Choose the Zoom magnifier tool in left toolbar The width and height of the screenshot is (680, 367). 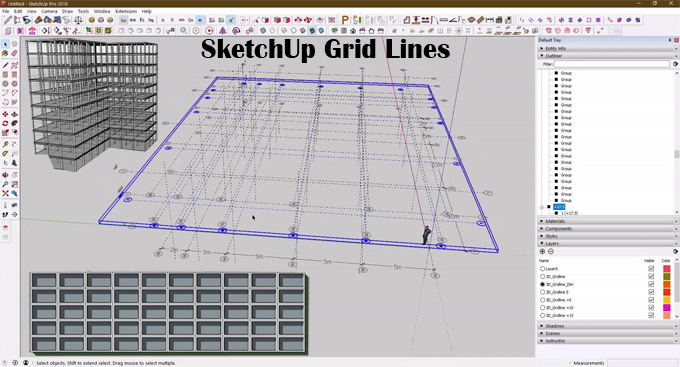point(5,184)
